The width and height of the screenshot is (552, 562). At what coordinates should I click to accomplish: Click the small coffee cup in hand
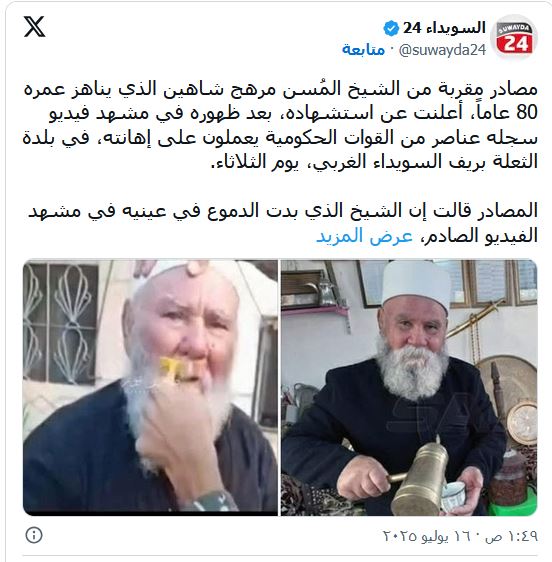[x=453, y=495]
